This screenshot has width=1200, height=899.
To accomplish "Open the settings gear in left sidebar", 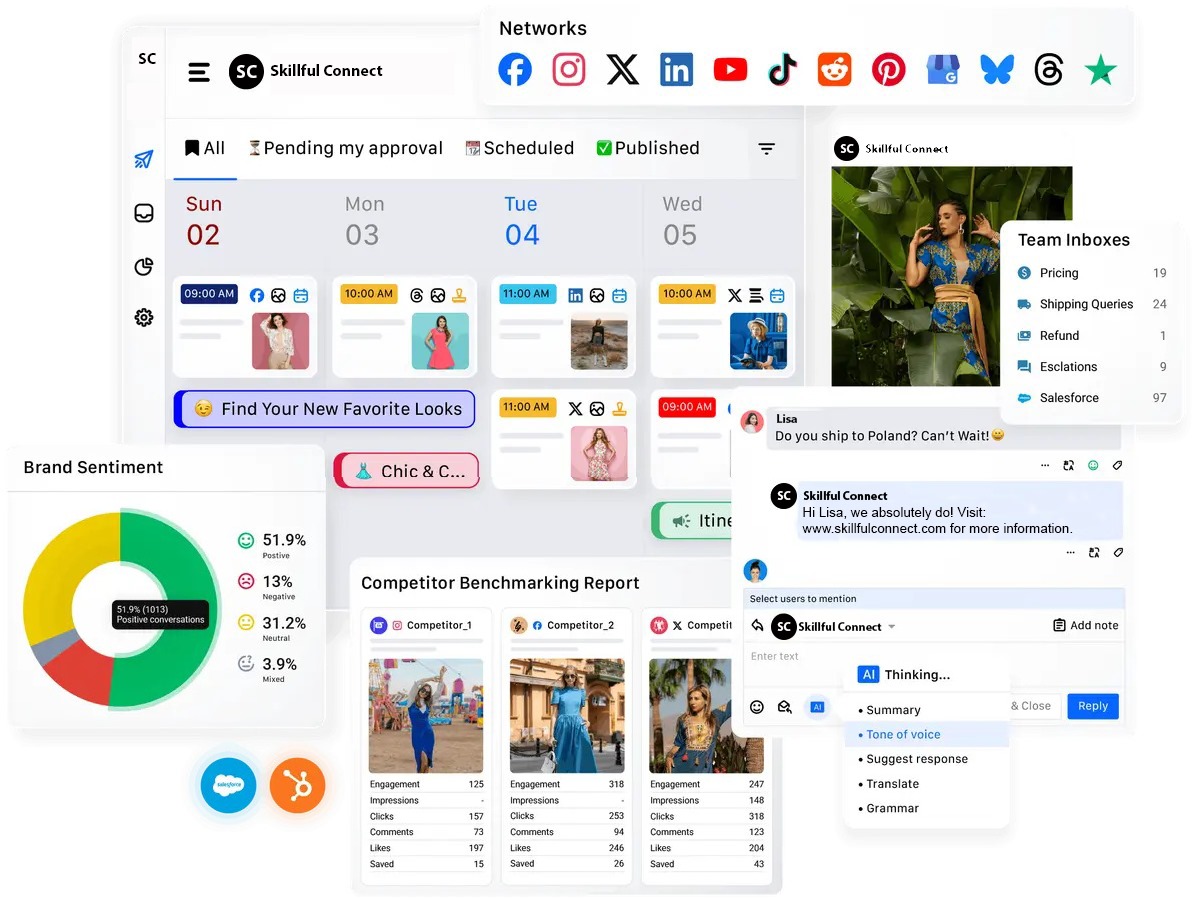I will click(144, 318).
